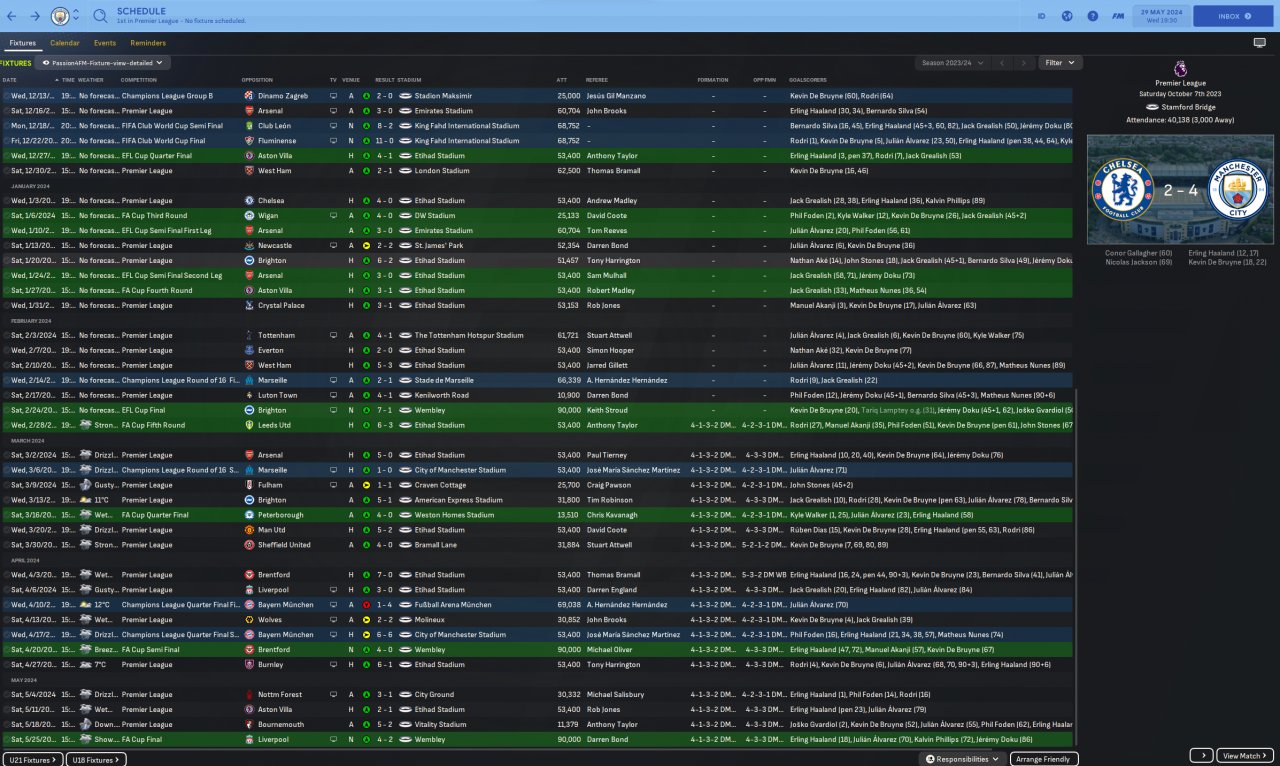Click Stamford Bridge in the match panel
This screenshot has height=766, width=1280.
(1186, 107)
